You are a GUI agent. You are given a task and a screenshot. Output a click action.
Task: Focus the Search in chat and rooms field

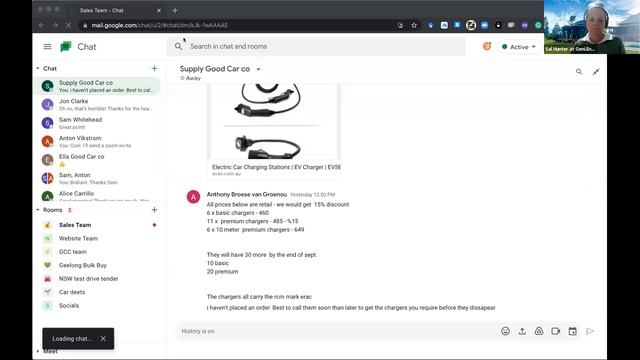[316, 47]
